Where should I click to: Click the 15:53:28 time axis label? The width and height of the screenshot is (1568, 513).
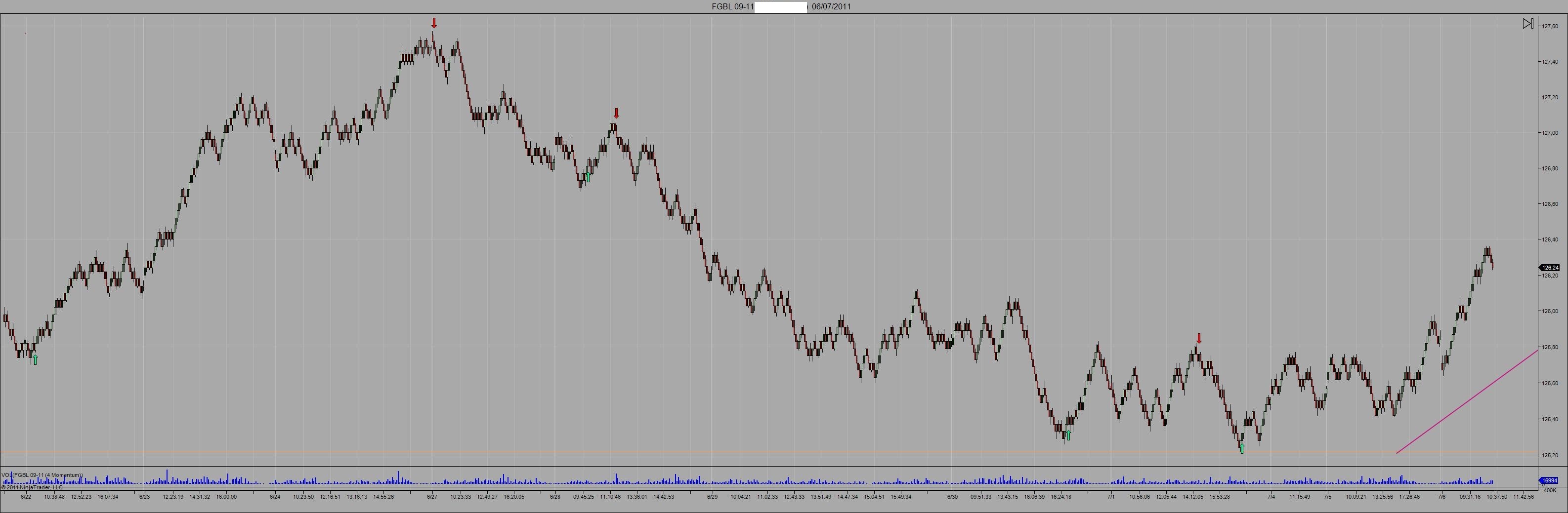click(x=1219, y=497)
